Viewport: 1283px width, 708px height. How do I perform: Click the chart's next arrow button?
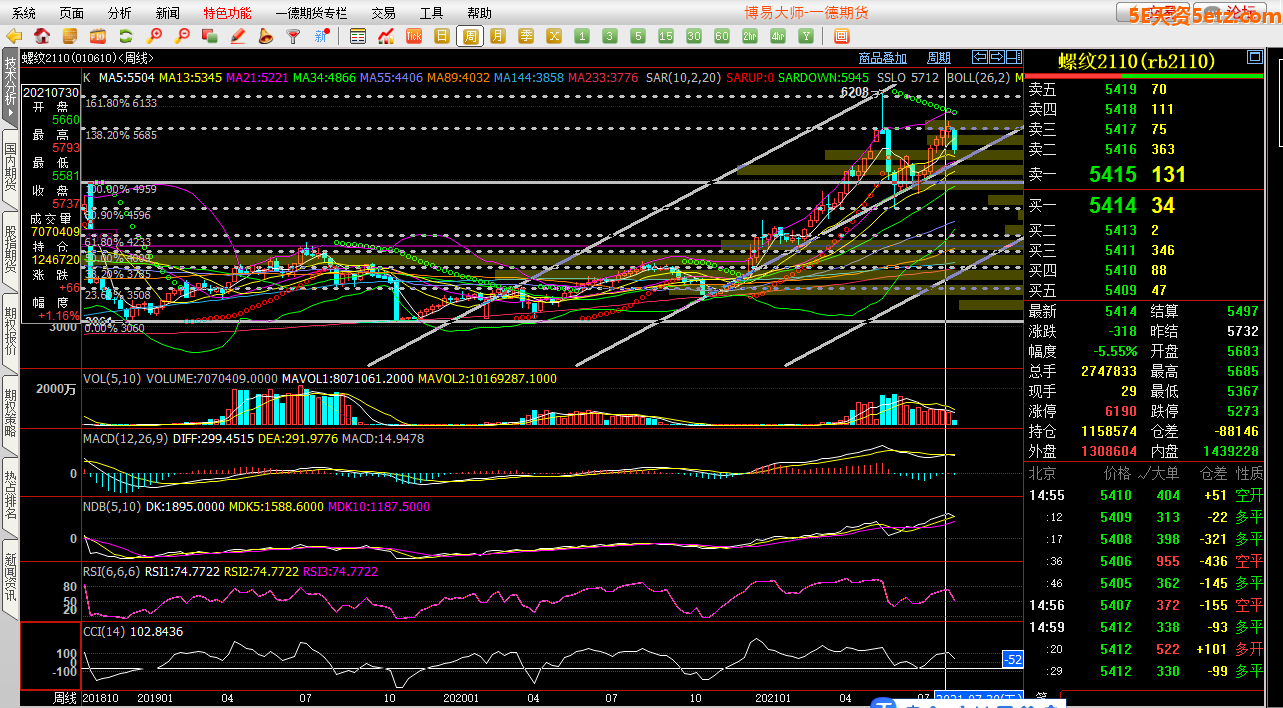point(997,57)
